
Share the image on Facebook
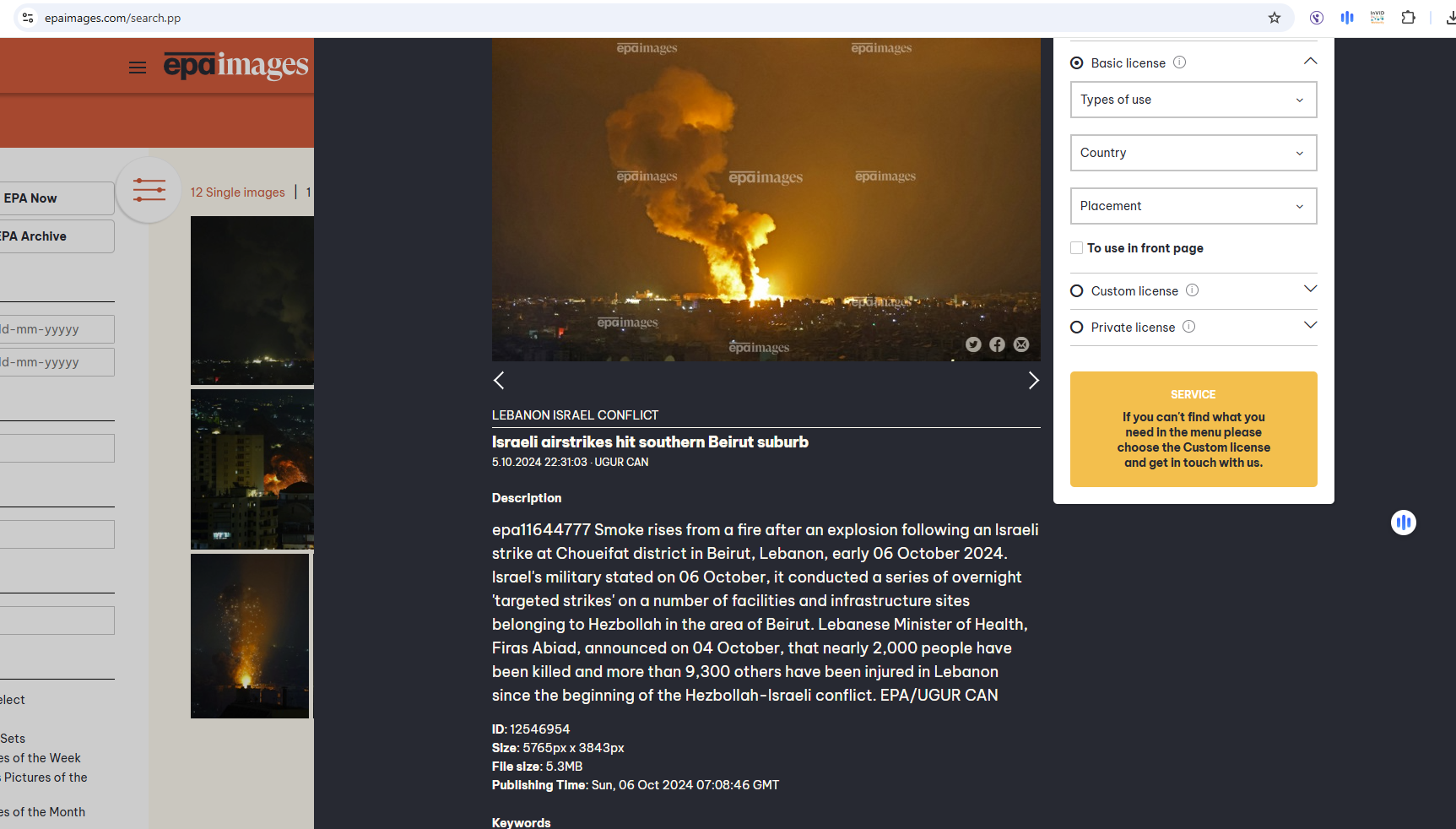pyautogui.click(x=997, y=344)
